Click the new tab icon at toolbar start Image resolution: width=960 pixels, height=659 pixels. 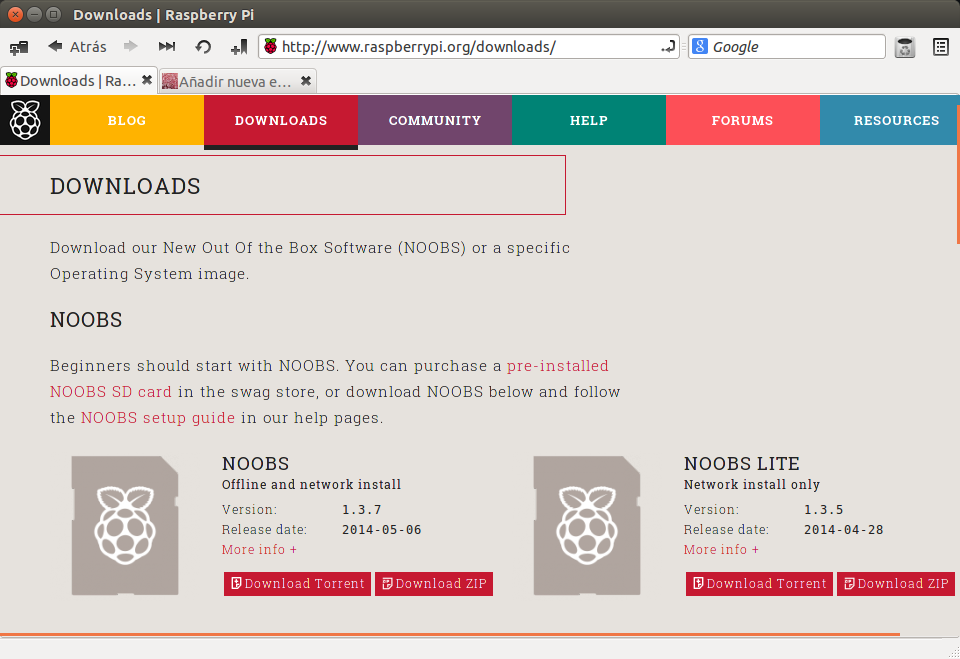(x=19, y=47)
